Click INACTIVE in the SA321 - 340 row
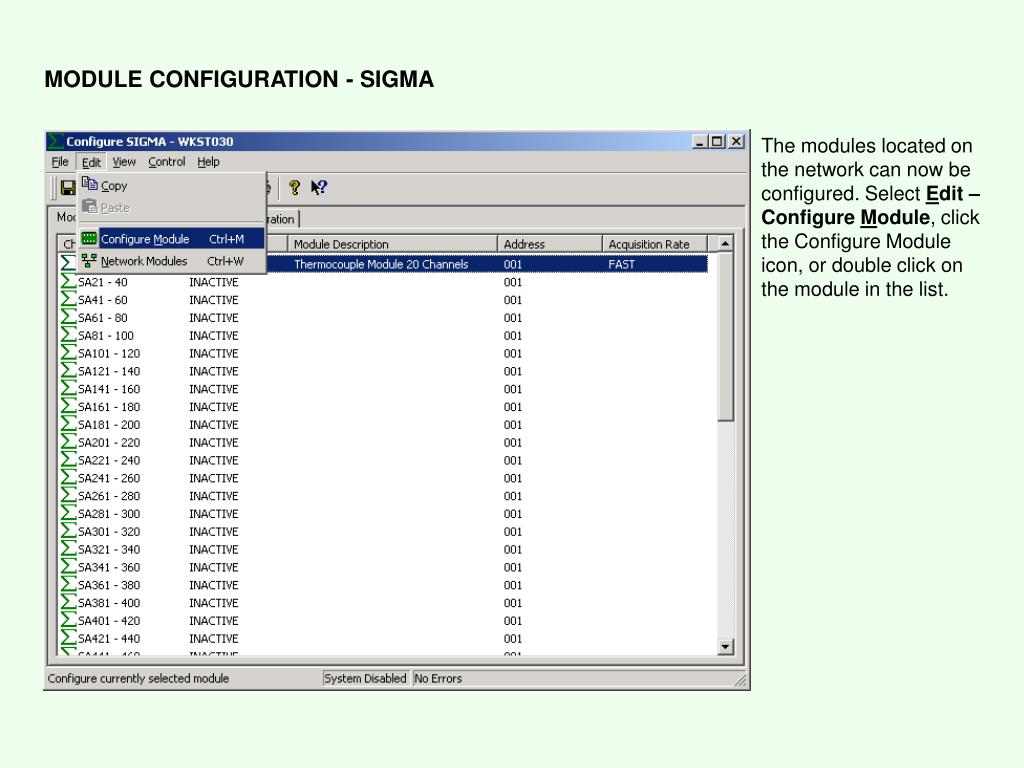This screenshot has height=768, width=1024. tap(214, 549)
